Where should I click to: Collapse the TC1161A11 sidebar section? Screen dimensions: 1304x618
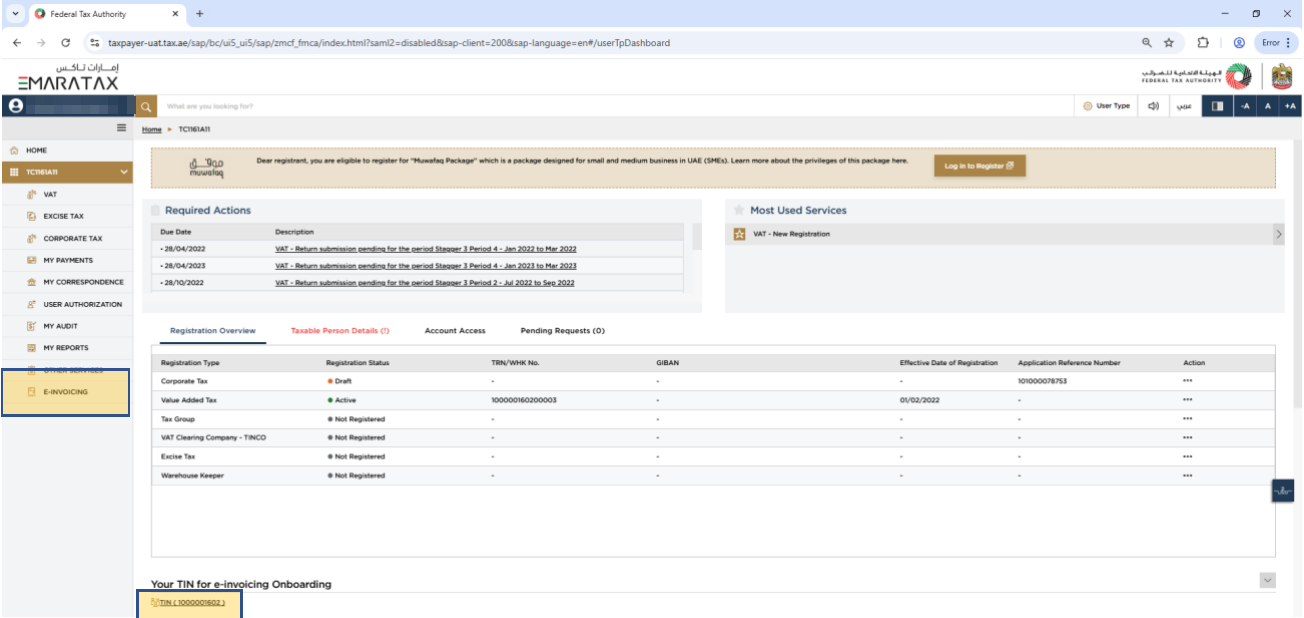click(x=124, y=172)
